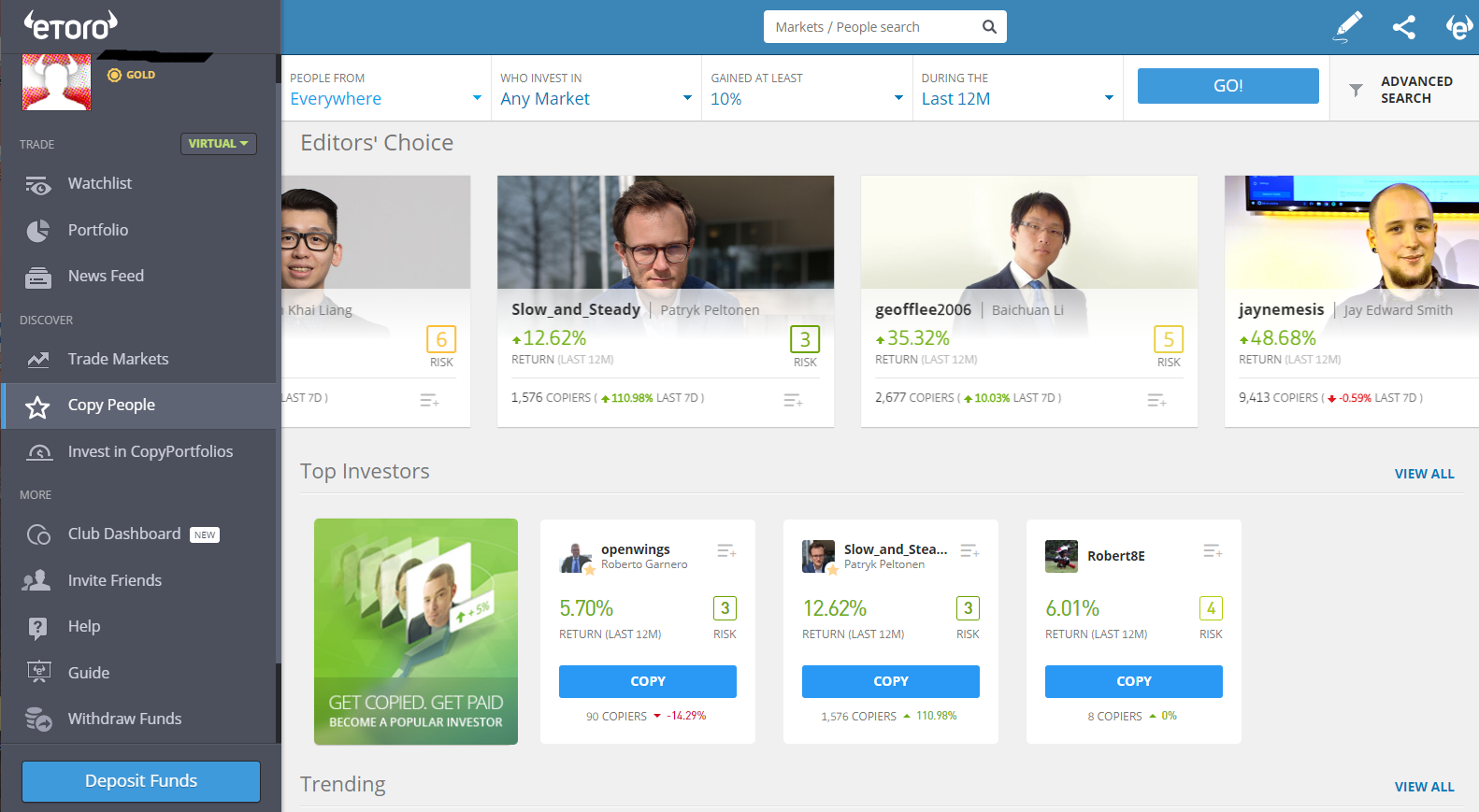Select Trade Markets in sidebar
Viewport: 1479px width, 812px height.
[x=138, y=359]
